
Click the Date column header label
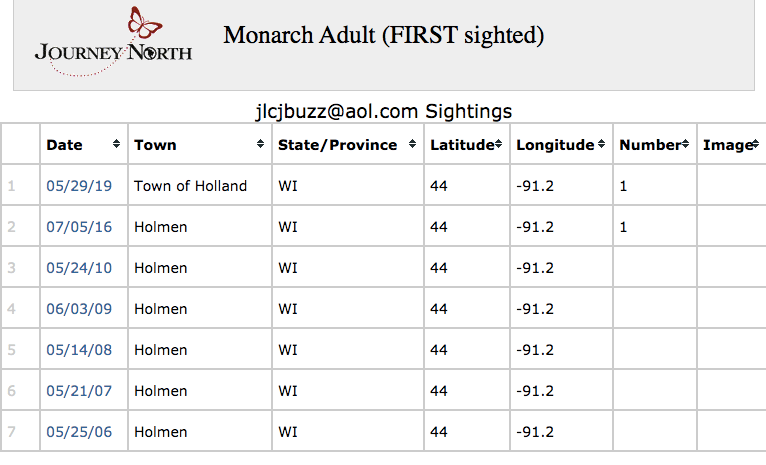click(x=64, y=145)
